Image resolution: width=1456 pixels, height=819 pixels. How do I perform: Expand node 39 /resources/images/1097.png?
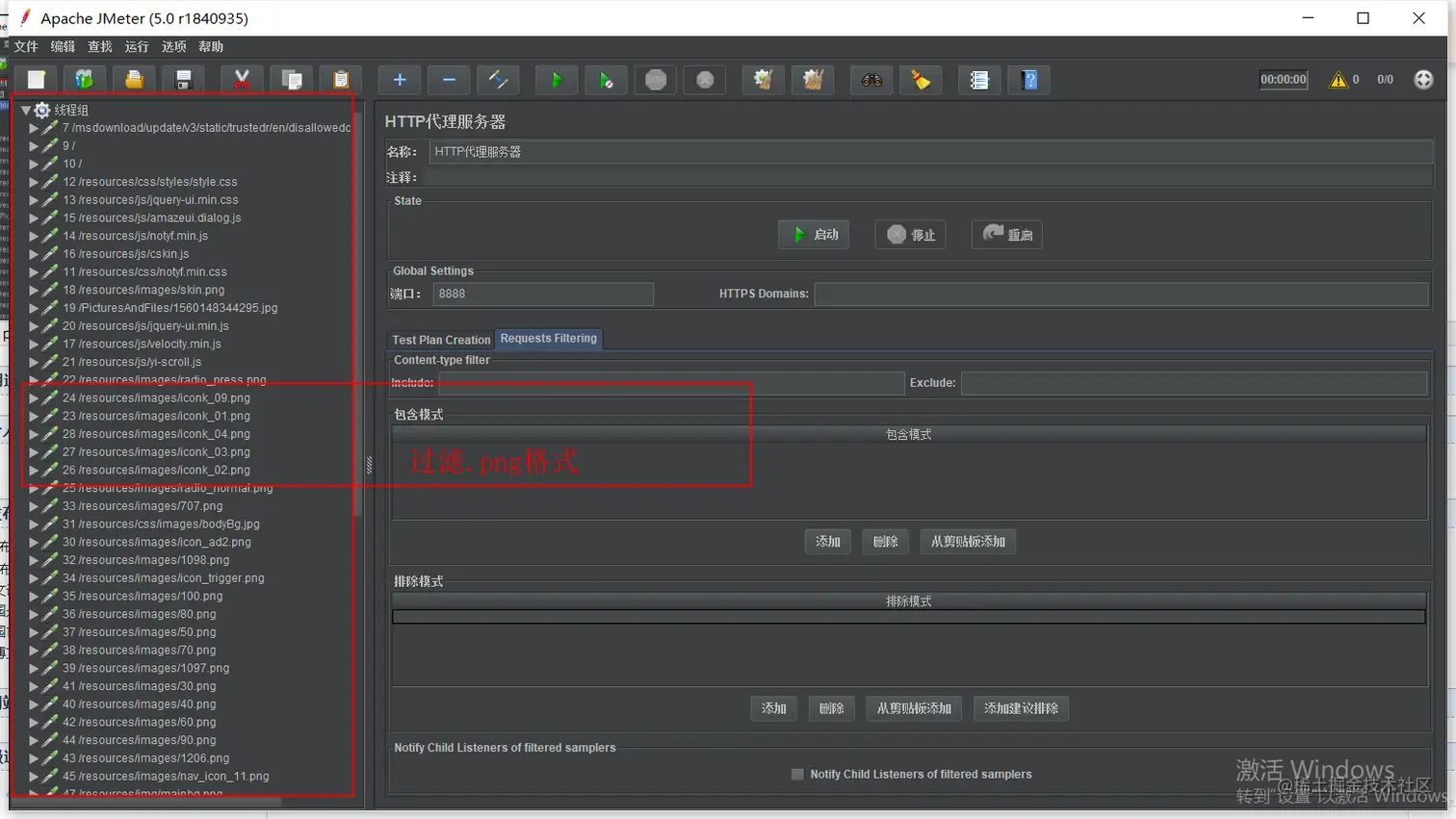(34, 668)
